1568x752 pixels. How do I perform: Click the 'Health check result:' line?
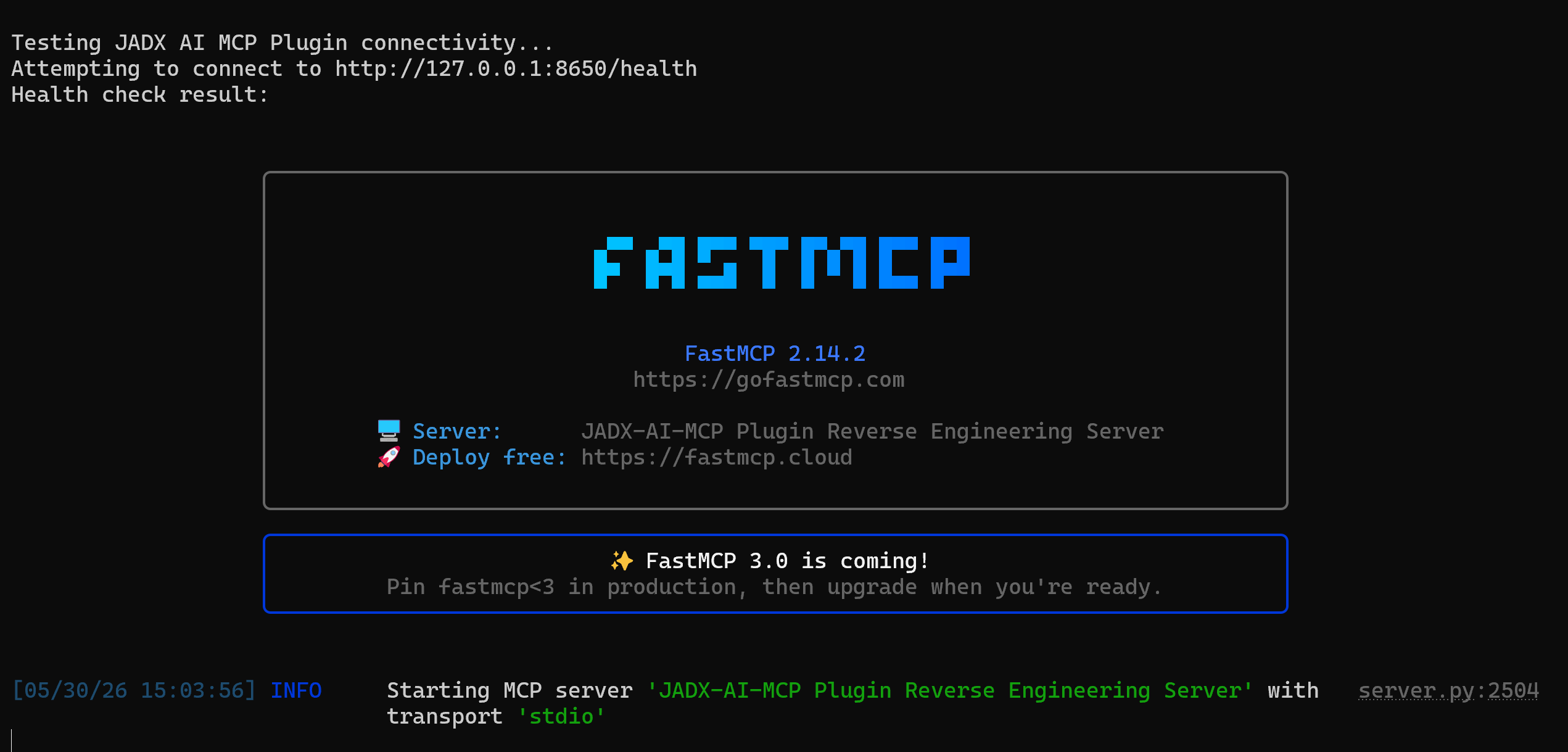[140, 94]
